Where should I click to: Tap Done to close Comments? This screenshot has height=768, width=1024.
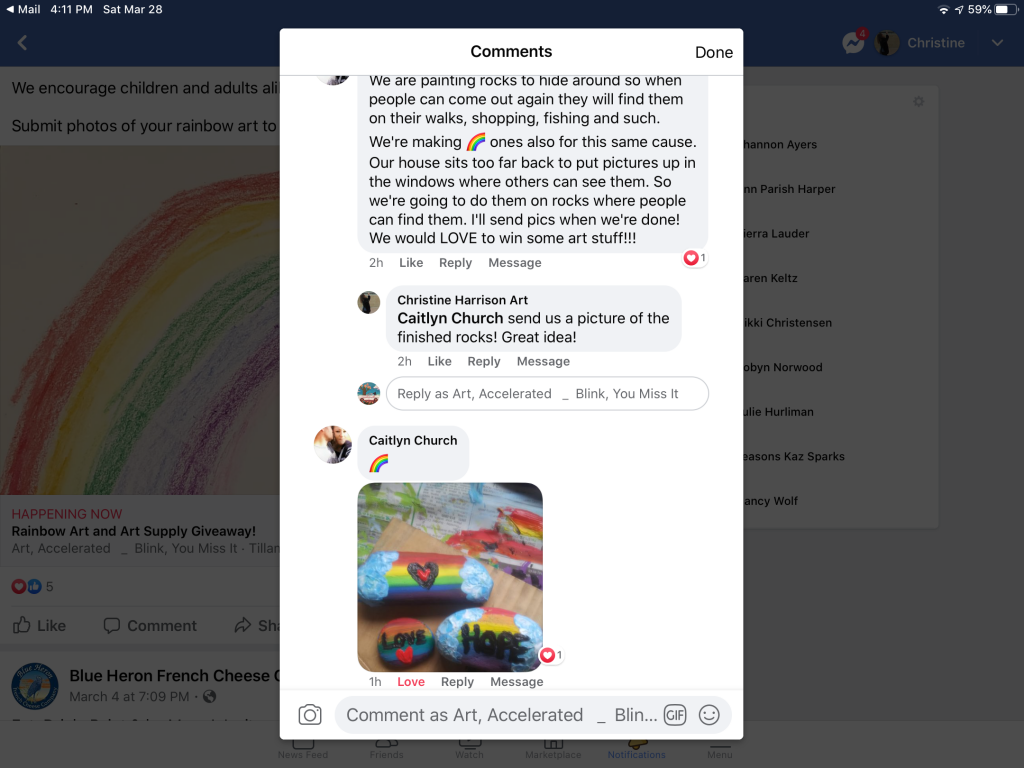pos(714,52)
